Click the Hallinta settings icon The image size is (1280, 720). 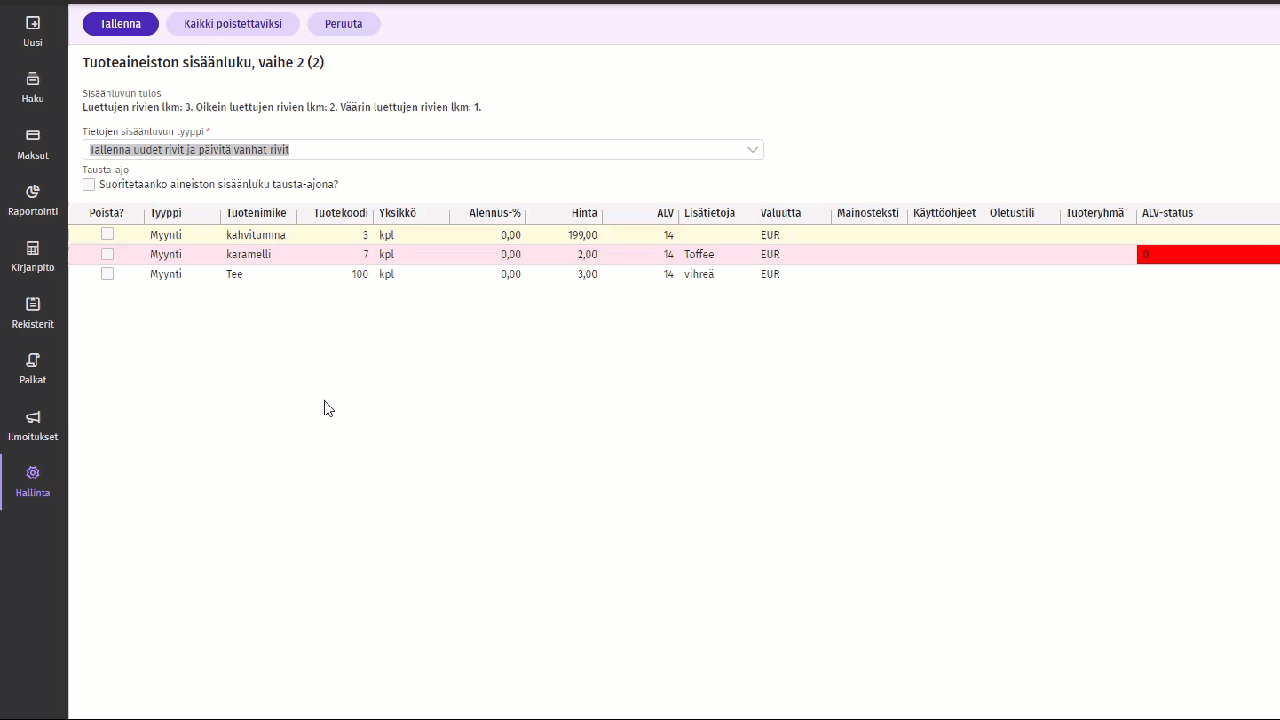(33, 473)
